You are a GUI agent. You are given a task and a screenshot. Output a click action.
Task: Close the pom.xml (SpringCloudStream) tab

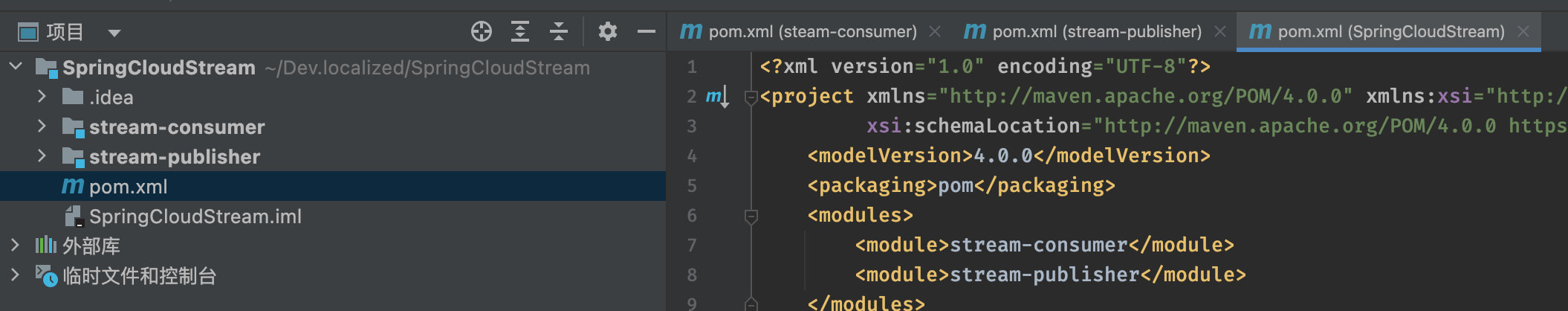pos(1523,31)
